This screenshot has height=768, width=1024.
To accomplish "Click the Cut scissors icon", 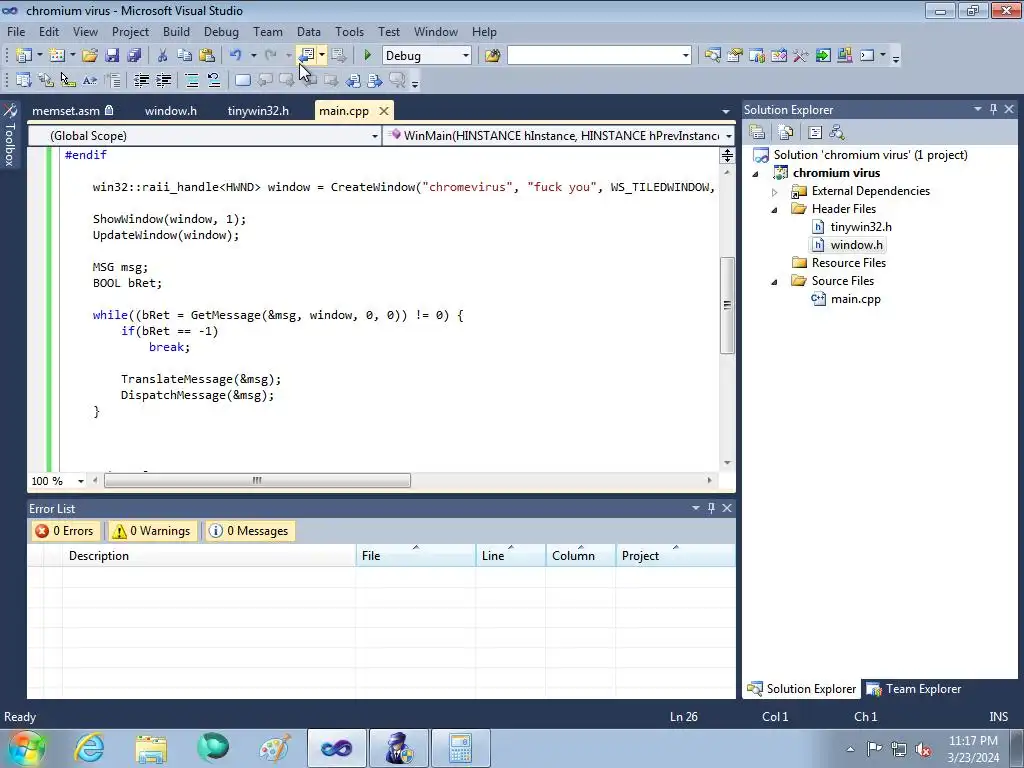I will coord(162,56).
